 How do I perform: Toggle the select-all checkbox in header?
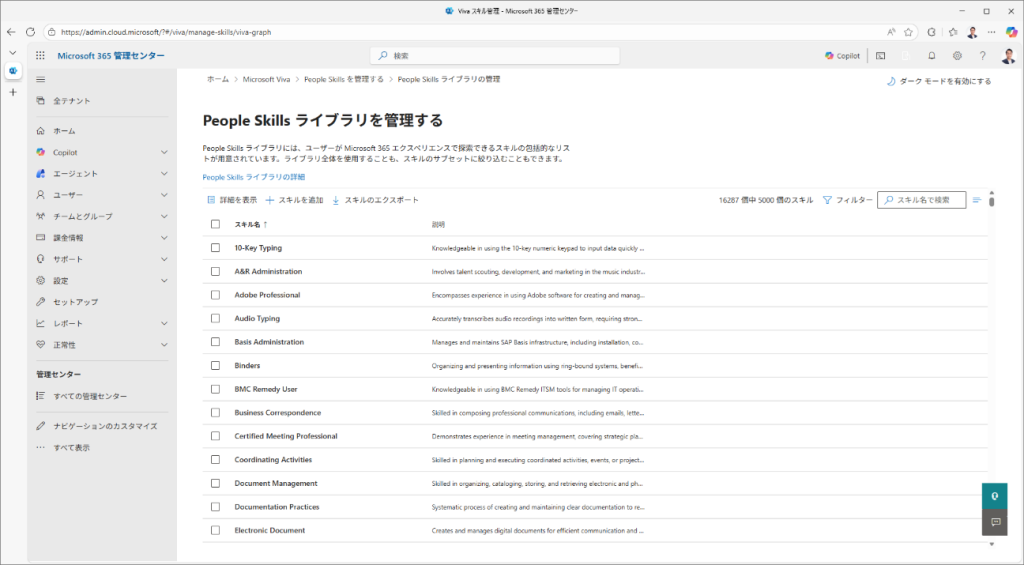(x=215, y=224)
